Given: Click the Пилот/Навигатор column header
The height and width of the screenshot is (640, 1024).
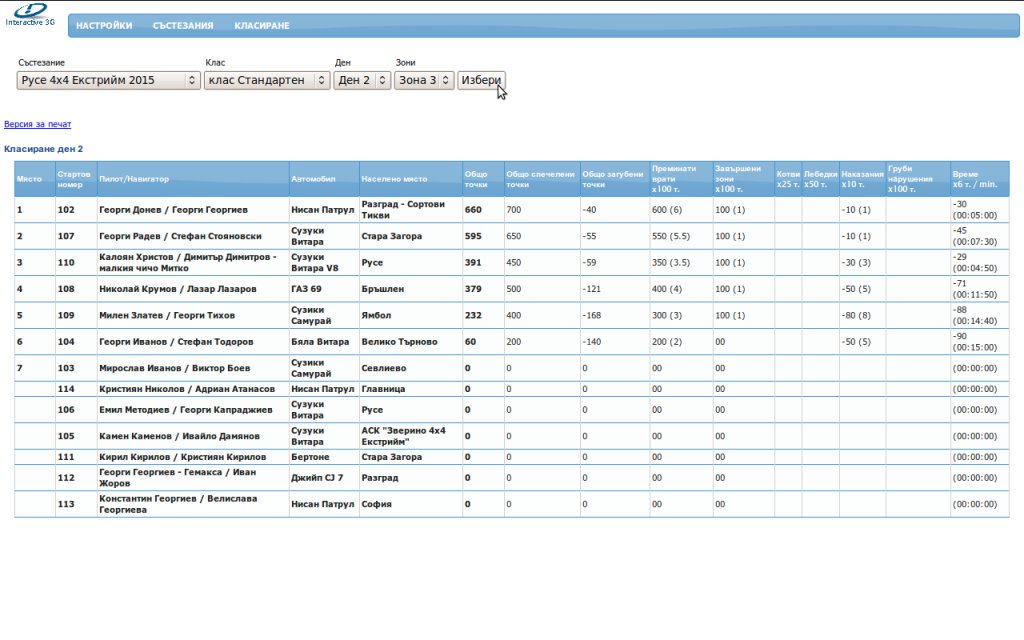Looking at the screenshot, I should click(134, 179).
